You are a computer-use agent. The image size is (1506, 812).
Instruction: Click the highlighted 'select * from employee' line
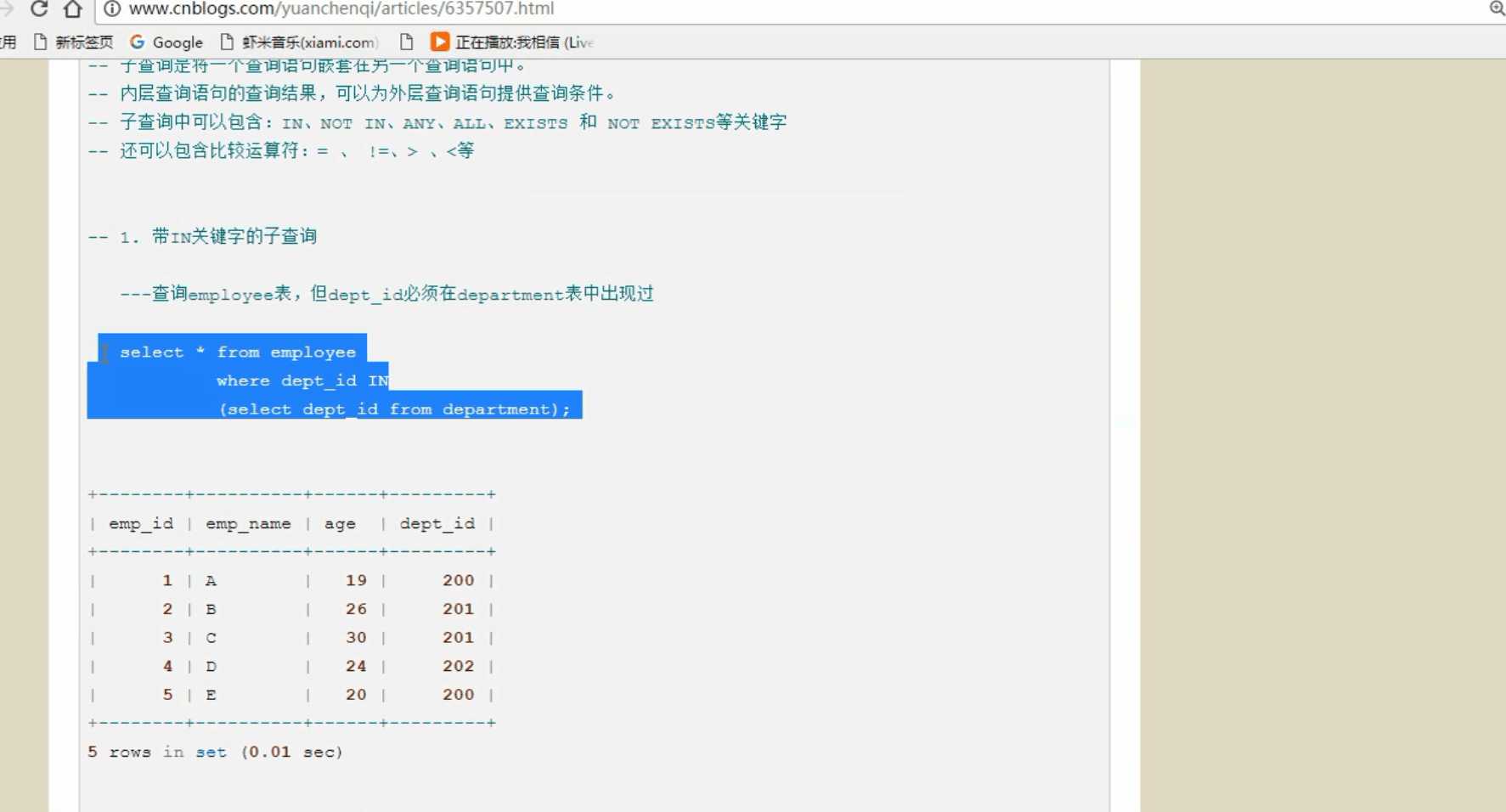tap(237, 352)
